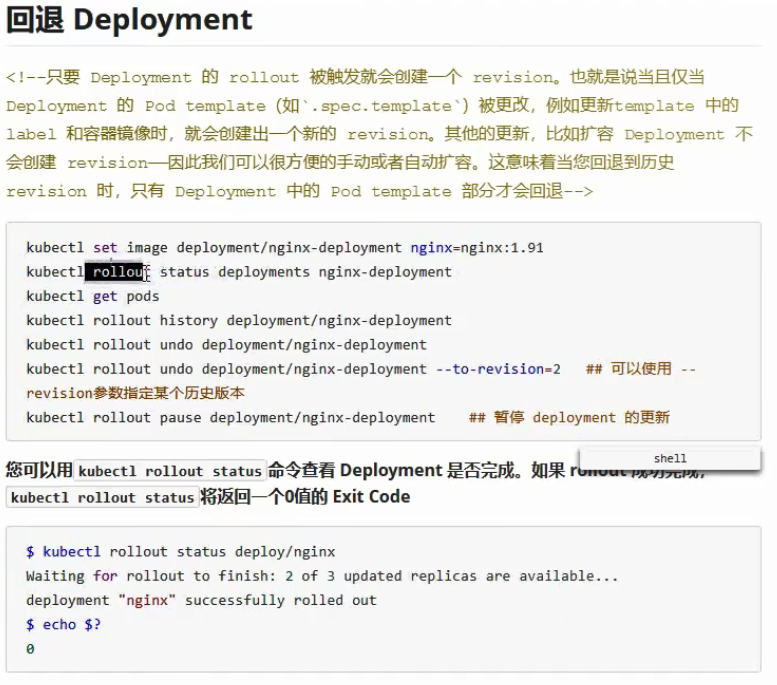
Task: Click inline code 'kubectl rollout status' after 您可以用
Action: click(x=170, y=471)
